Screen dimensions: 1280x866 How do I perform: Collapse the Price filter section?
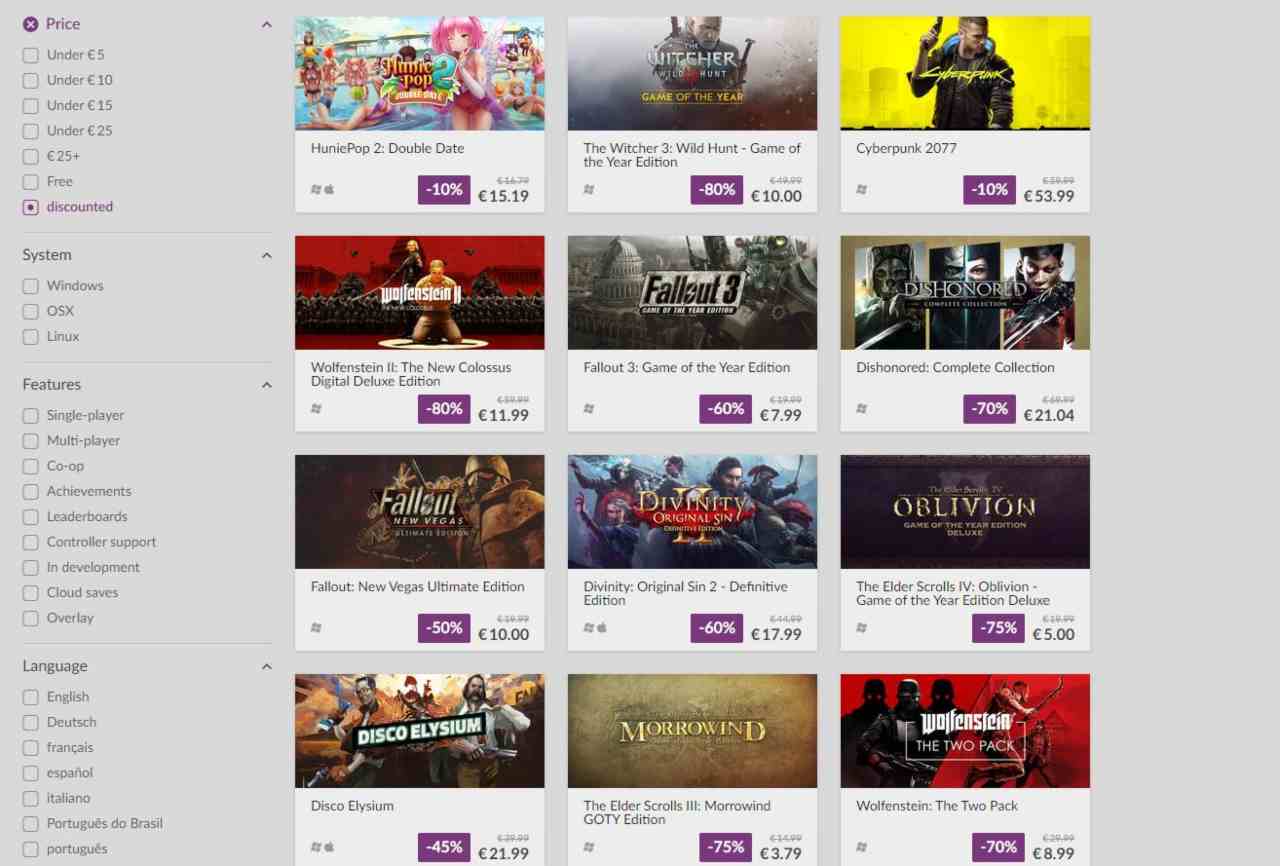tap(266, 25)
